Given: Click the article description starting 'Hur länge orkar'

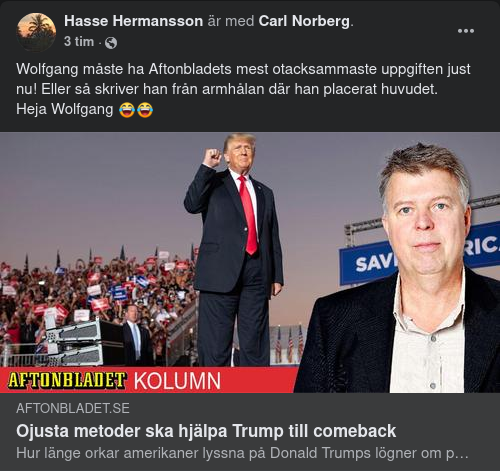Looking at the screenshot, I should pos(242,453).
